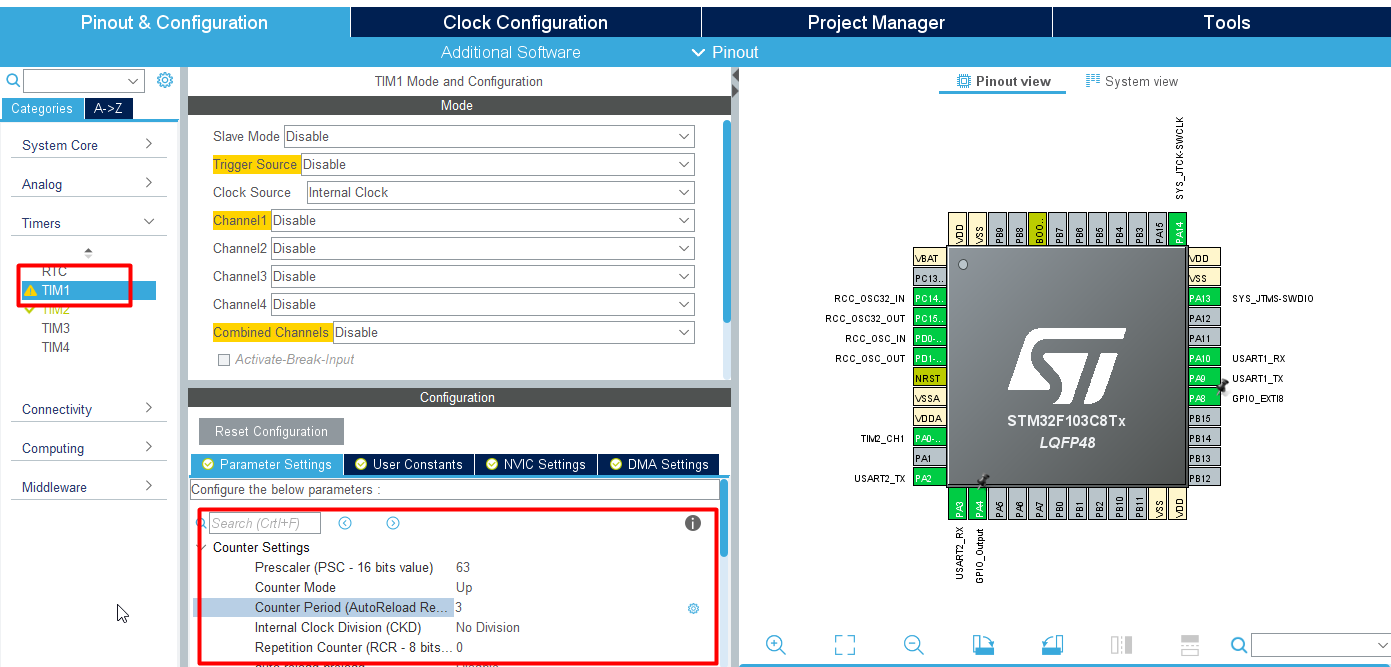The image size is (1391, 667).
Task: Open the Channel3 dropdown
Action: coord(482,277)
